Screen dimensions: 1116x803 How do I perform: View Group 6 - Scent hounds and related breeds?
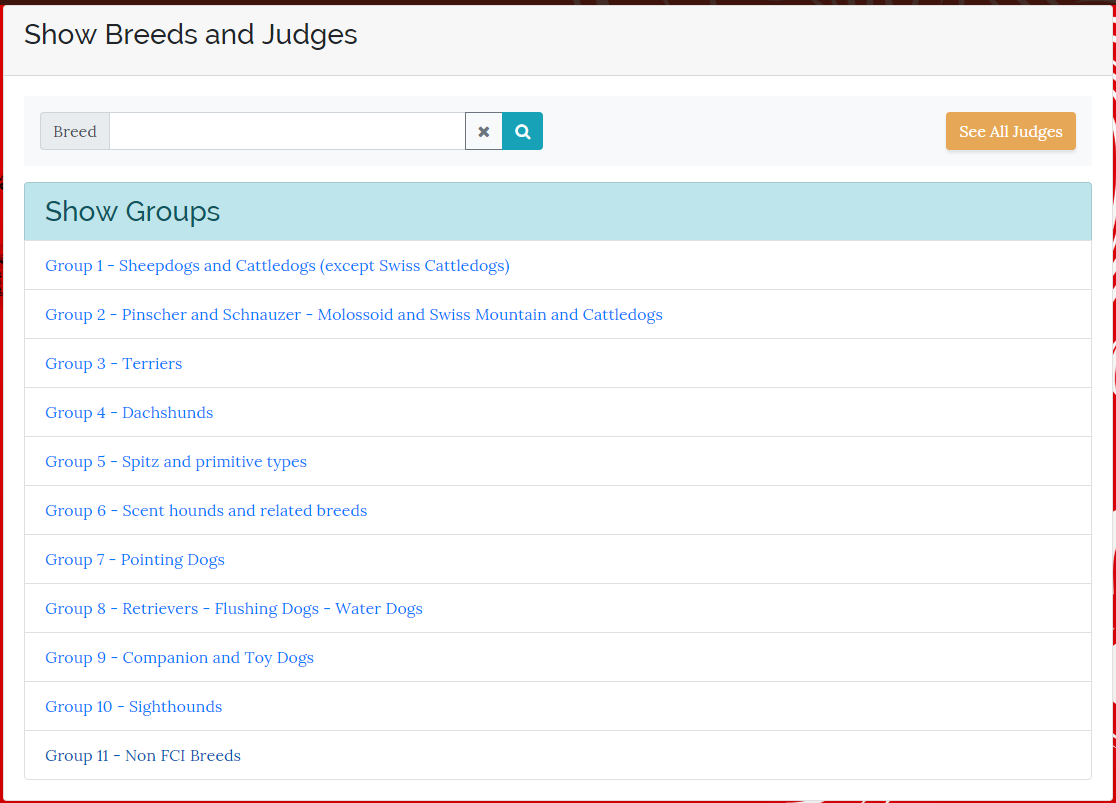[x=206, y=510]
